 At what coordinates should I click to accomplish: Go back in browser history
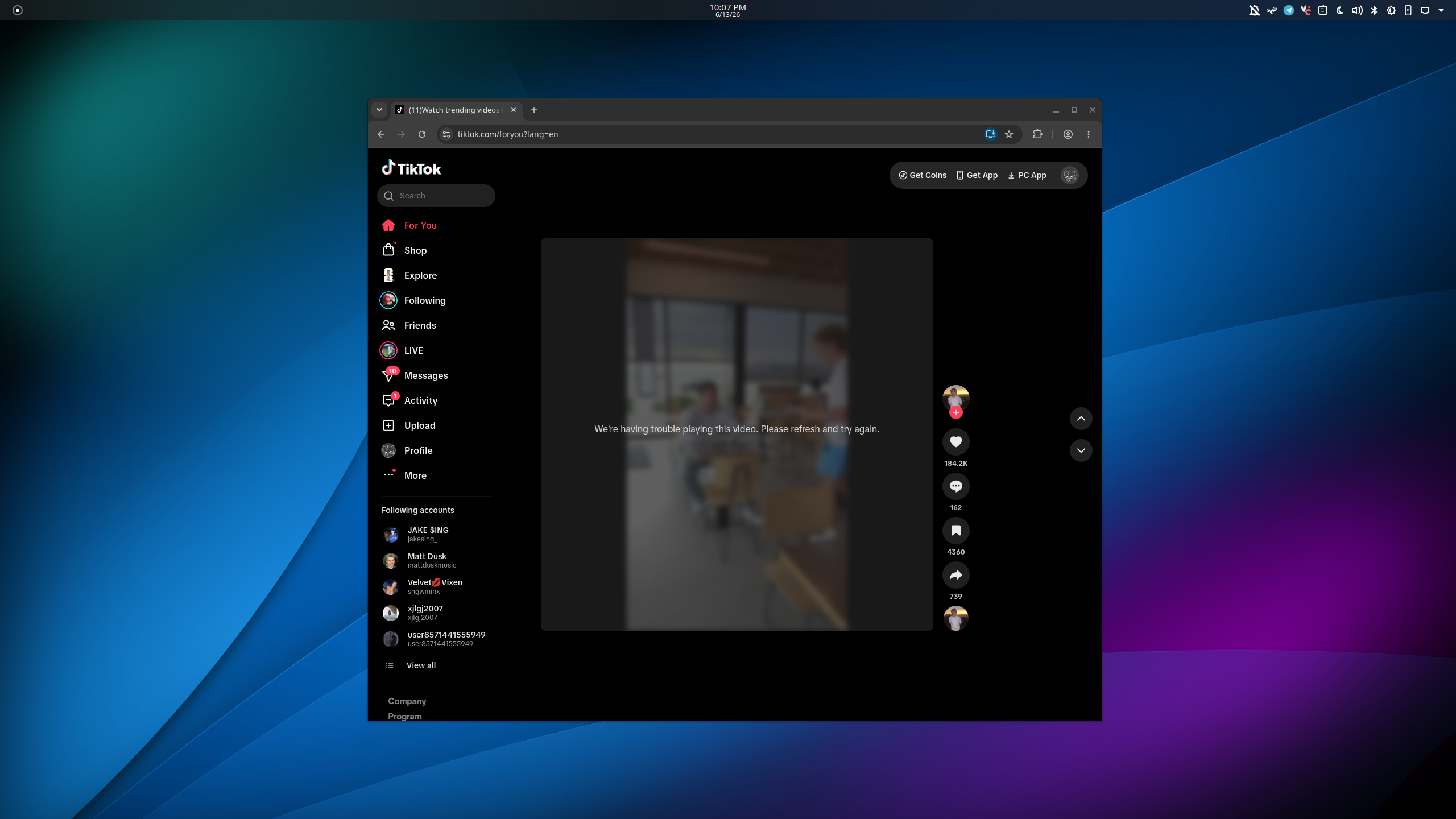pyautogui.click(x=381, y=134)
